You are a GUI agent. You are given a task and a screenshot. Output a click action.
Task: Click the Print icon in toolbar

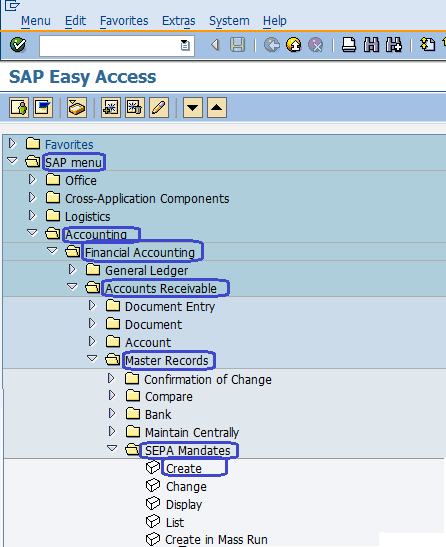click(x=349, y=45)
